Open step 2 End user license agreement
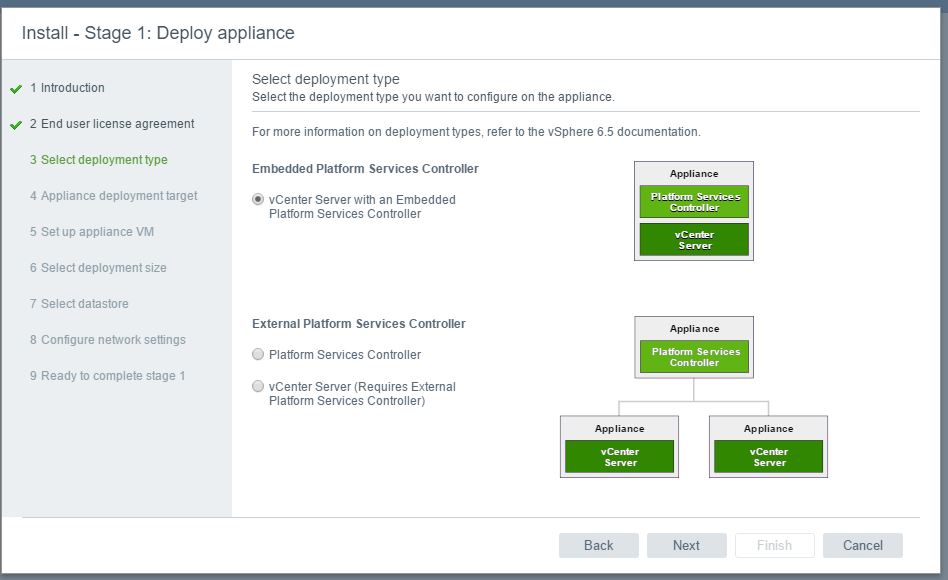This screenshot has height=580, width=948. (x=112, y=123)
